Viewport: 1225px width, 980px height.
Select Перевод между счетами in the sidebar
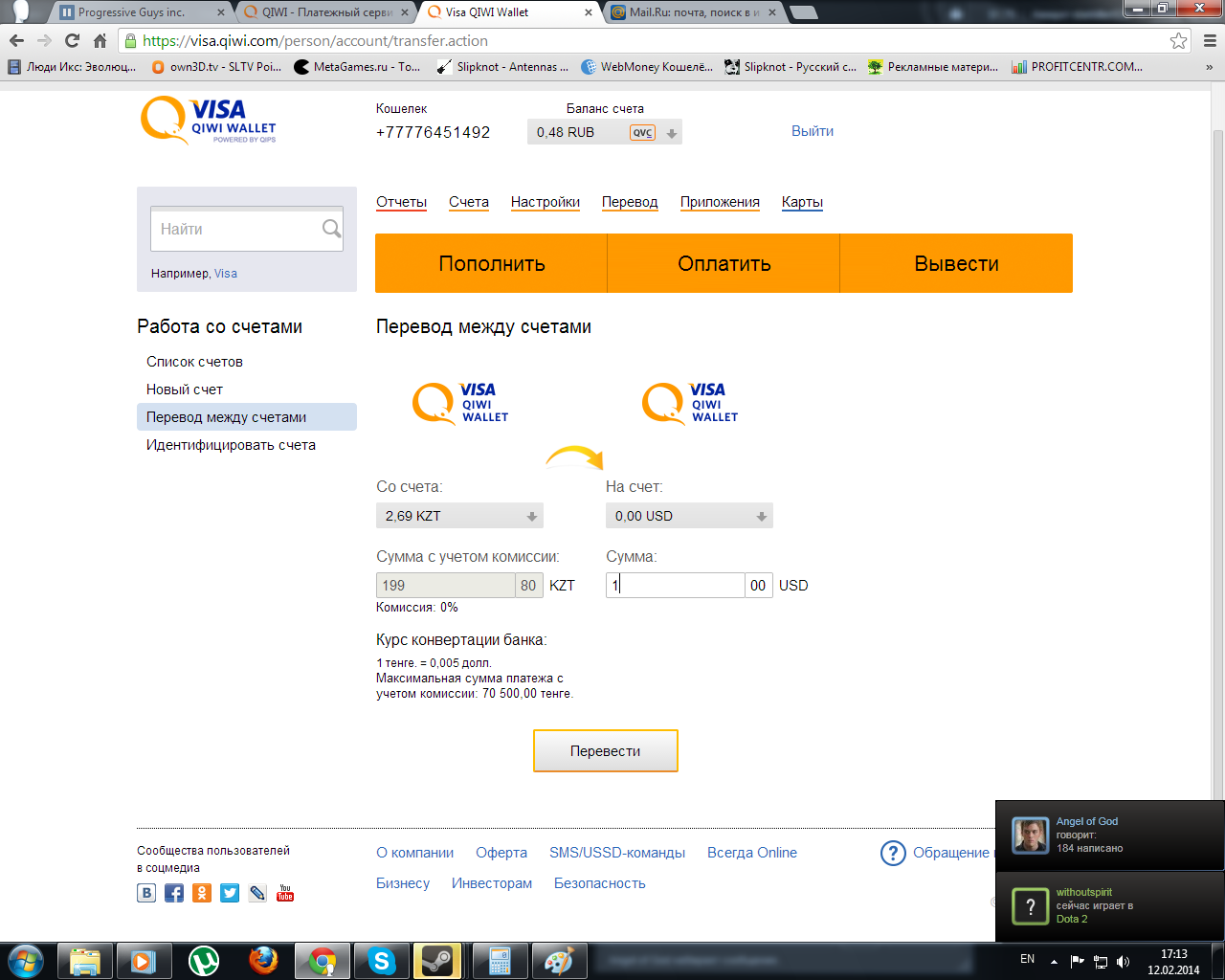(x=247, y=417)
